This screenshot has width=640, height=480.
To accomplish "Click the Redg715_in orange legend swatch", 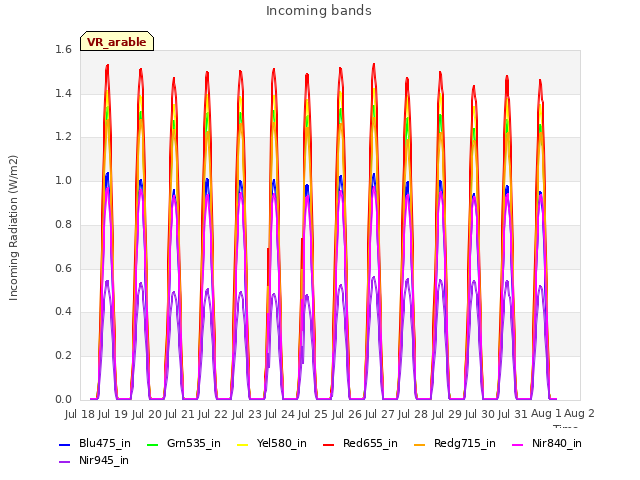I will (420, 444).
